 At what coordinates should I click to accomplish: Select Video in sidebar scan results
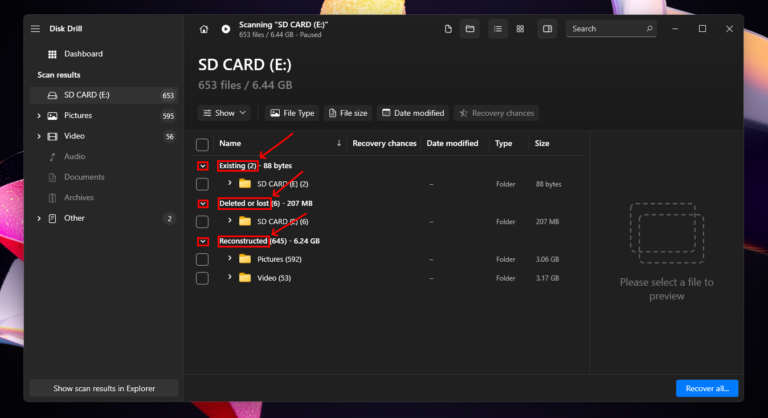(74, 136)
